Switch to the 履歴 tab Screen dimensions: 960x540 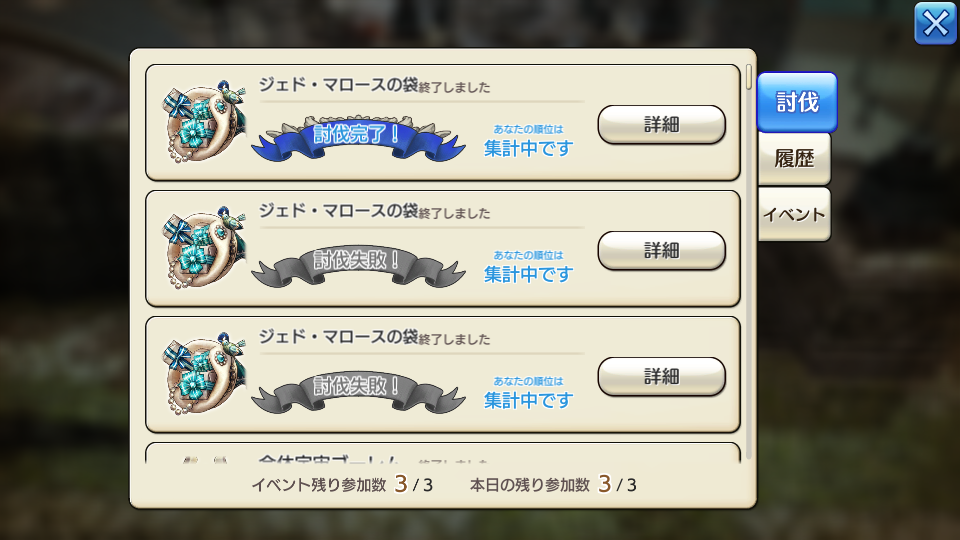click(794, 159)
